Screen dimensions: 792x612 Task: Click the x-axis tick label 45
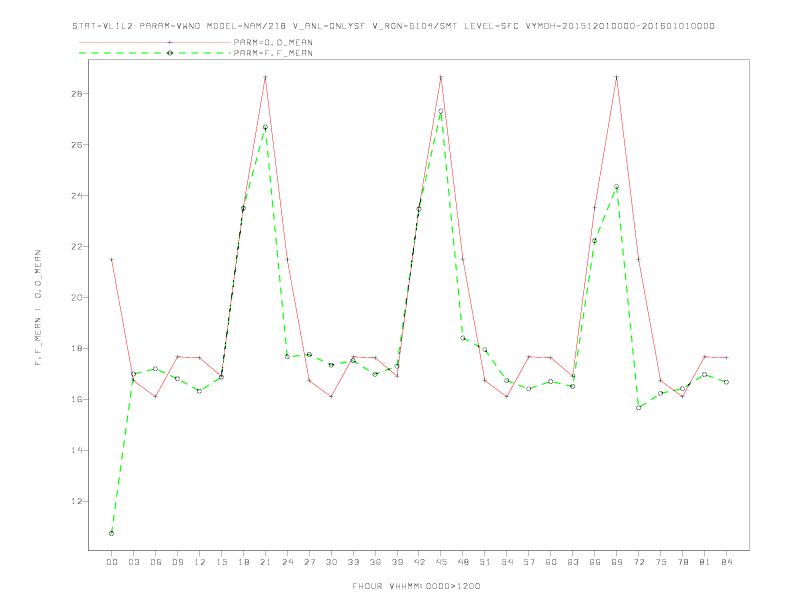point(441,562)
